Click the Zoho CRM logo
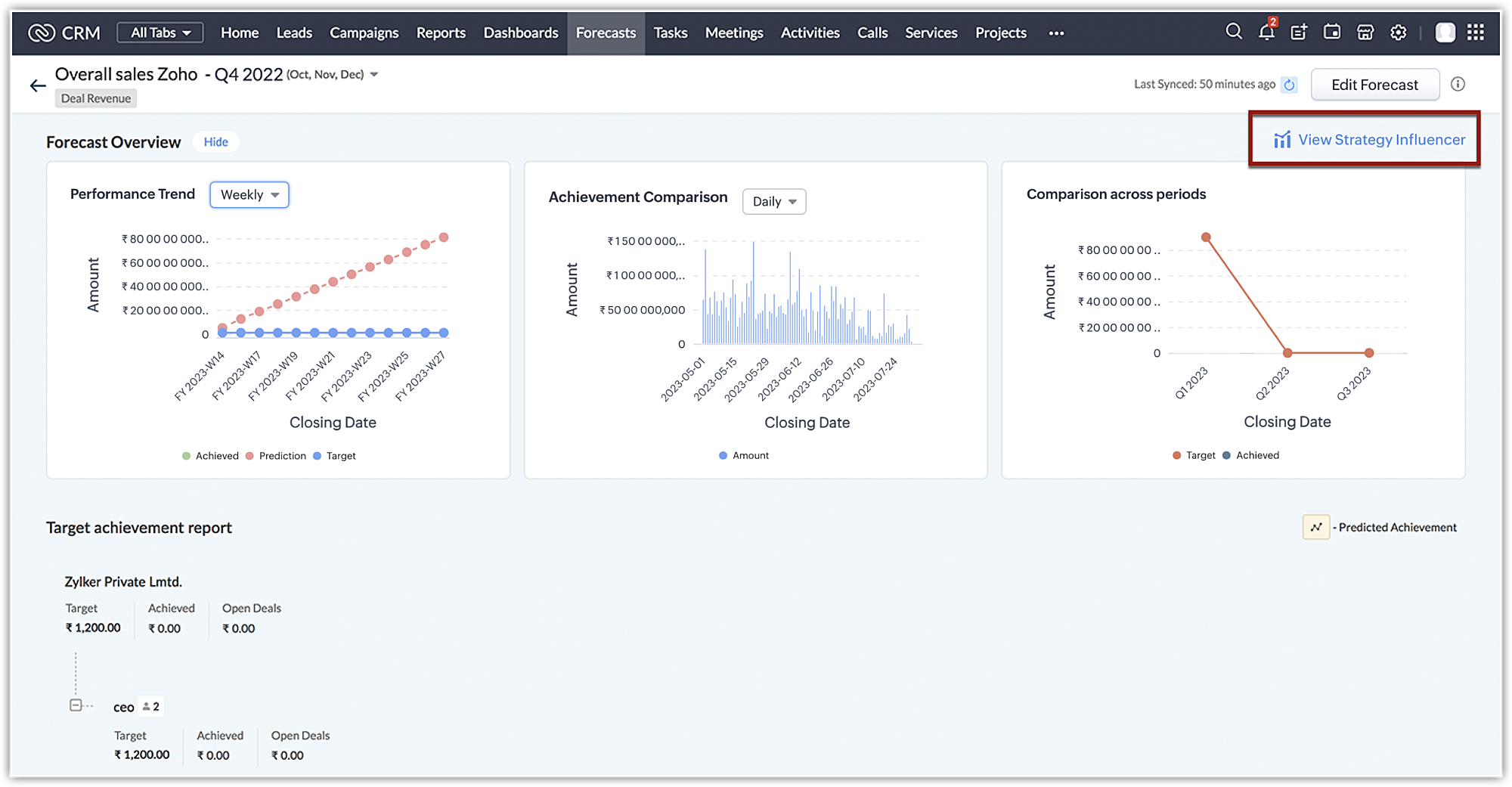 coord(64,33)
